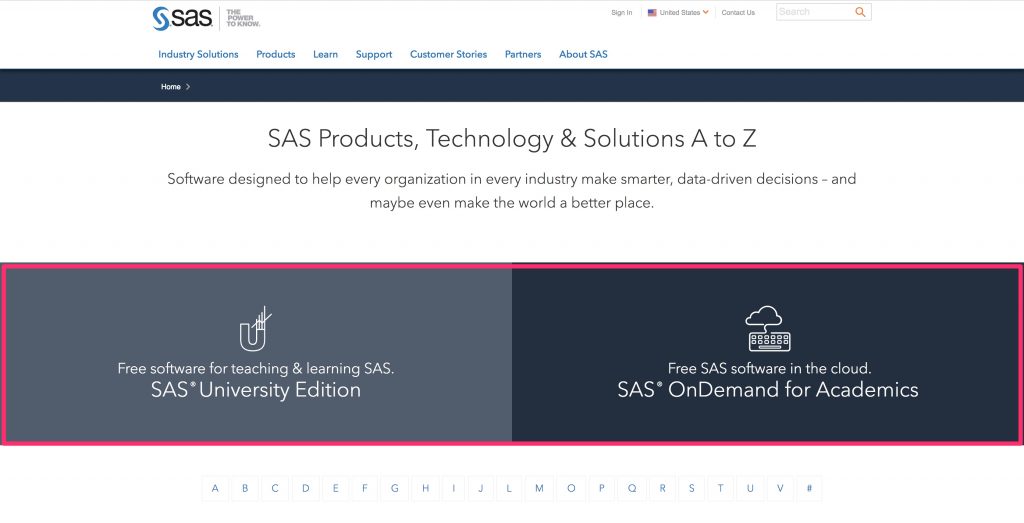Jump to products starting with J
Image resolution: width=1024 pixels, height=523 pixels.
pyautogui.click(x=481, y=488)
